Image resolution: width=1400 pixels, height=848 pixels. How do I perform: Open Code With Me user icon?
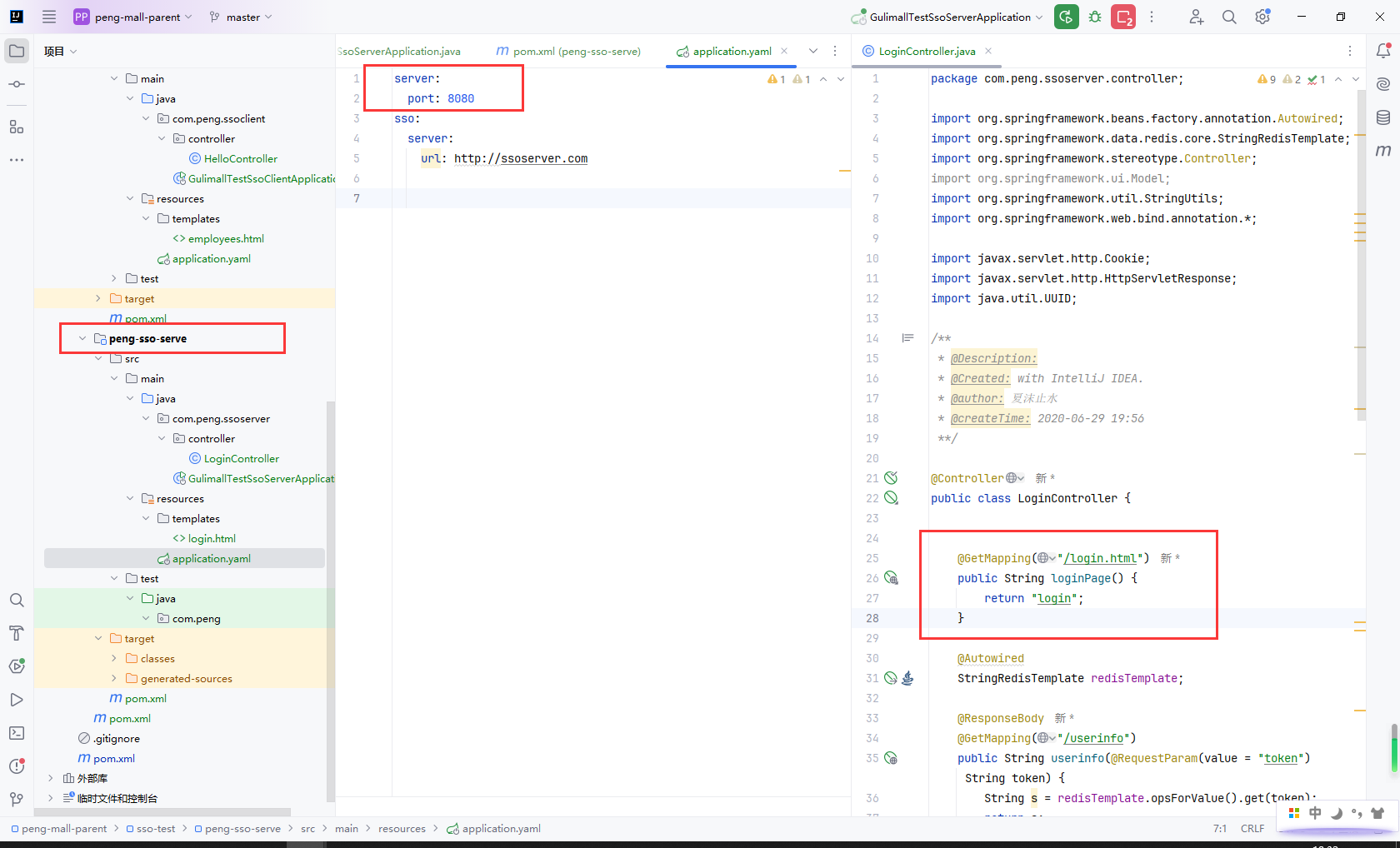click(1197, 17)
